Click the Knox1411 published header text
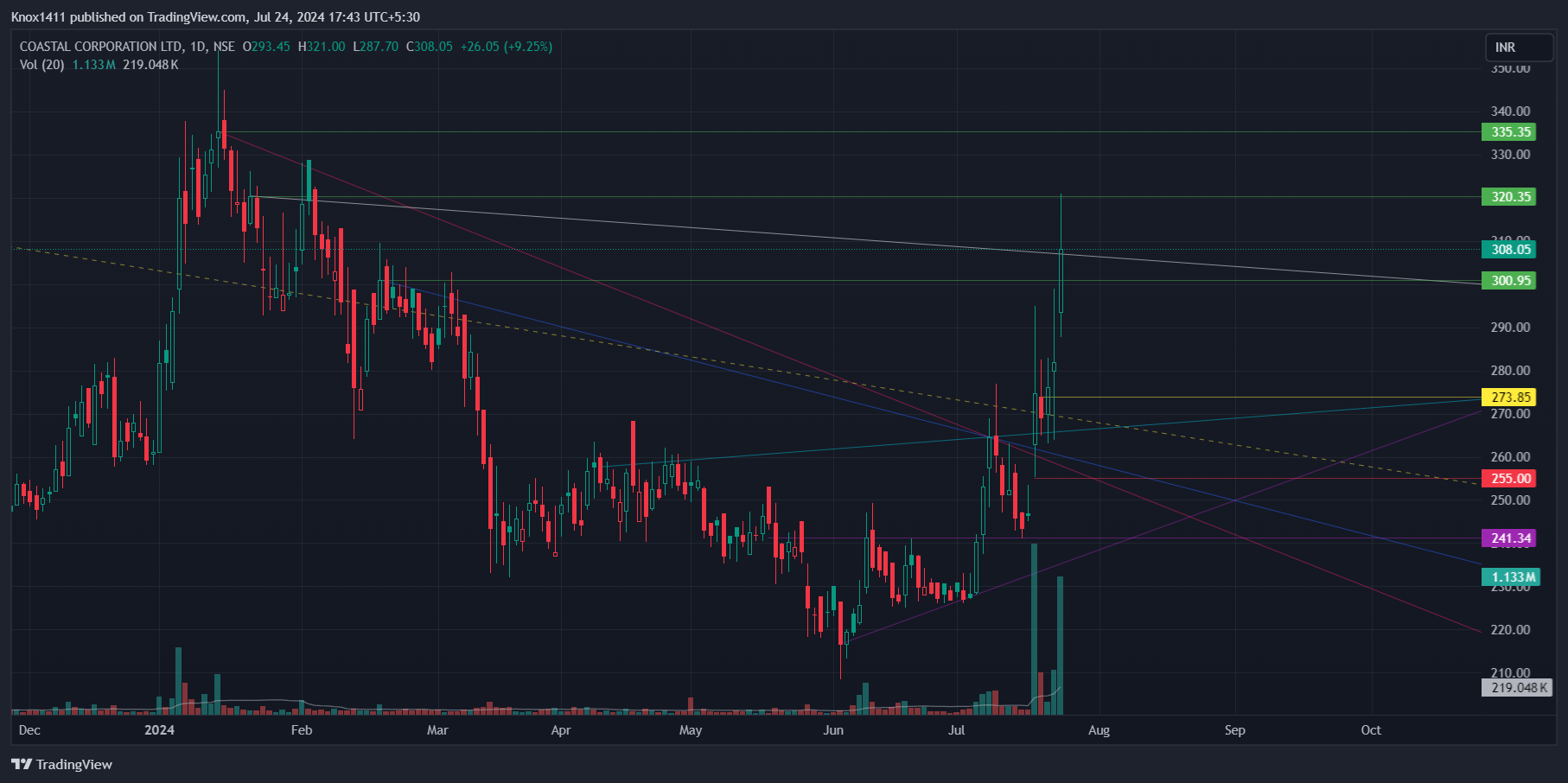Image resolution: width=1568 pixels, height=783 pixels. click(215, 17)
